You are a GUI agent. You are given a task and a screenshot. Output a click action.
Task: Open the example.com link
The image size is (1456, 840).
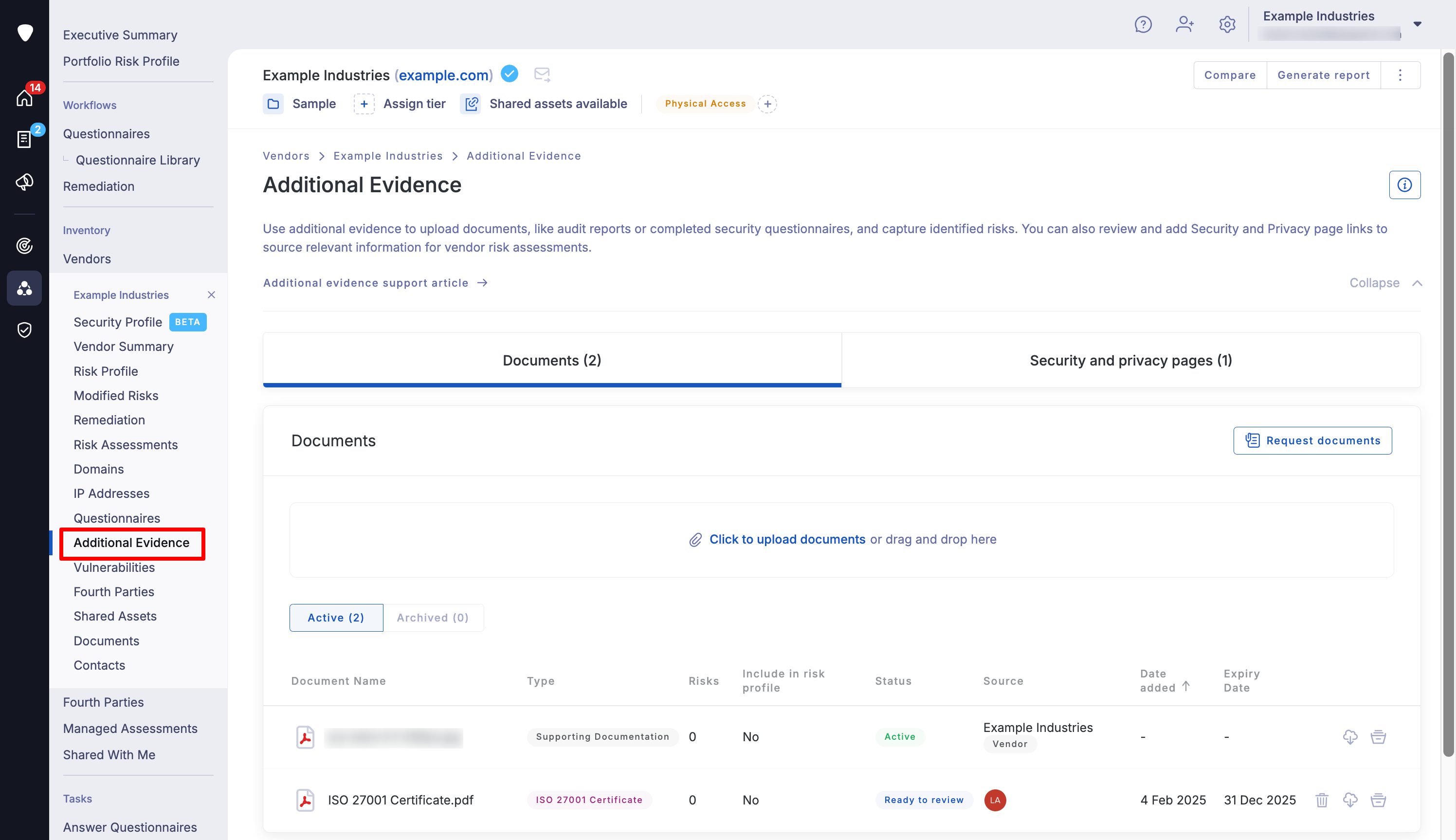[444, 75]
